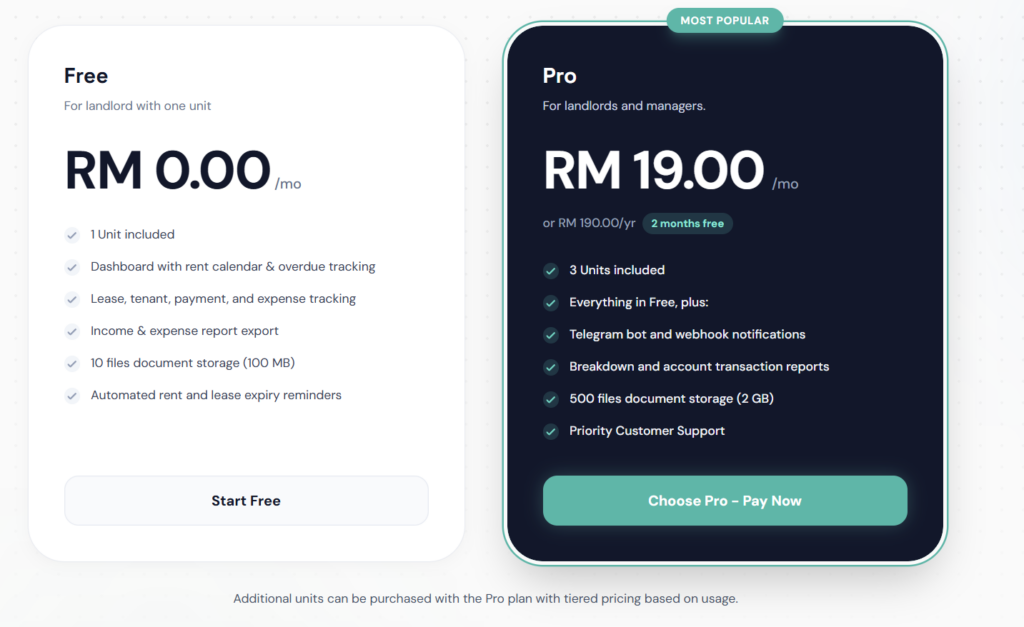
Task: Select the checkmark next to "Priority Customer Support"
Action: (x=550, y=432)
